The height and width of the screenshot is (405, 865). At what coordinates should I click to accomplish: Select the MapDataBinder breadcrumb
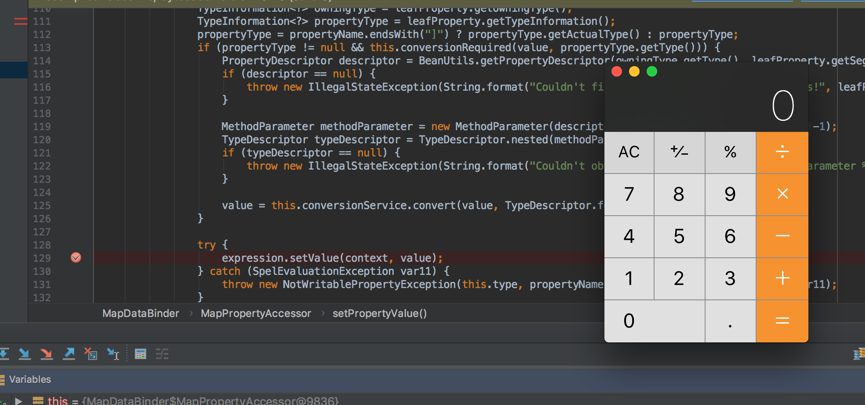tap(140, 313)
